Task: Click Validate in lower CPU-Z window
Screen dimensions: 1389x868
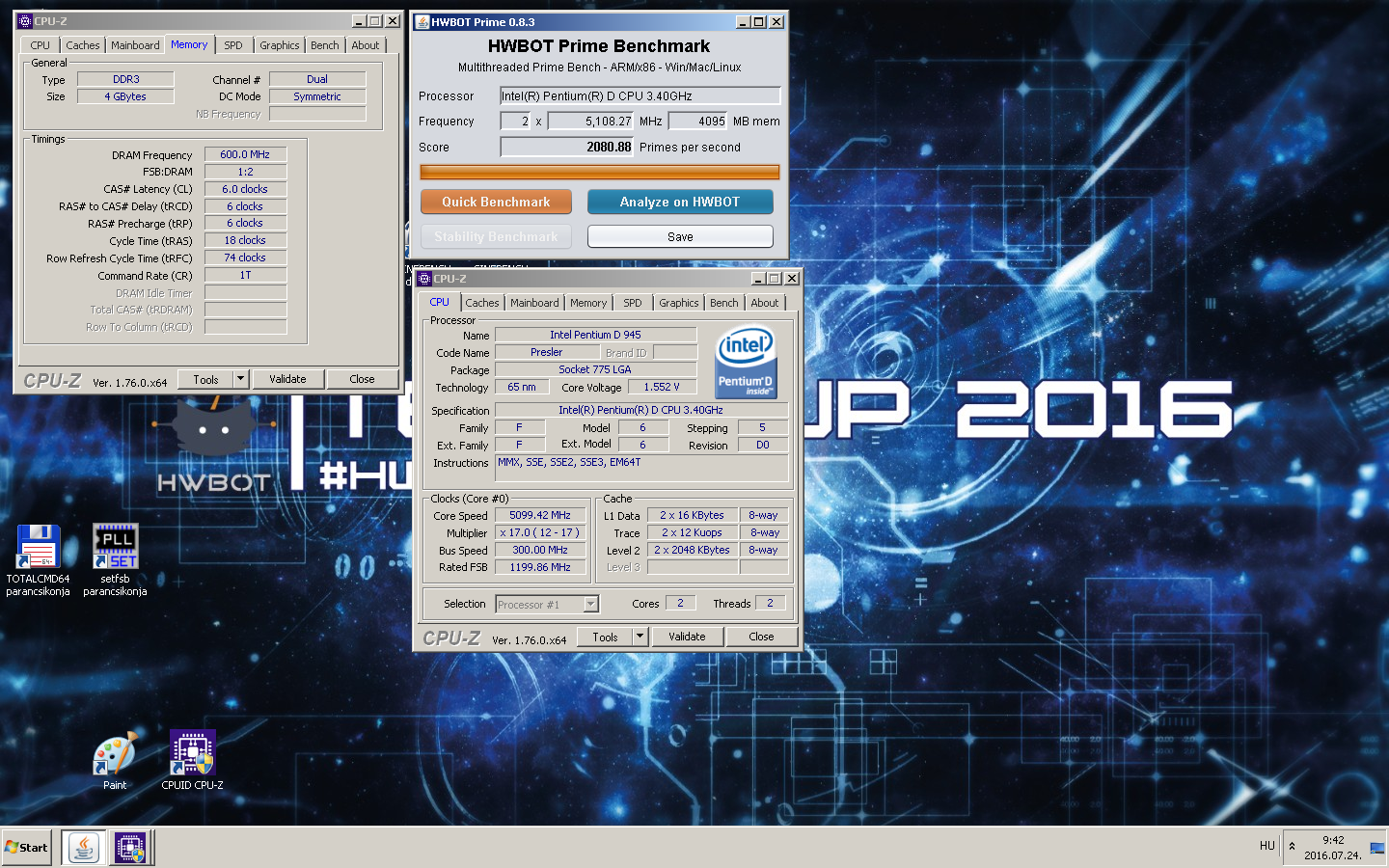Action: (687, 637)
